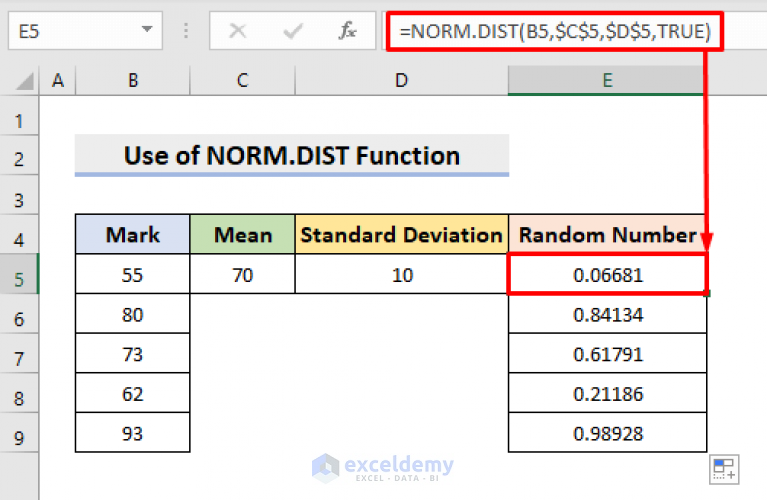
Task: Select cell with value 0.06681
Action: tap(608, 274)
